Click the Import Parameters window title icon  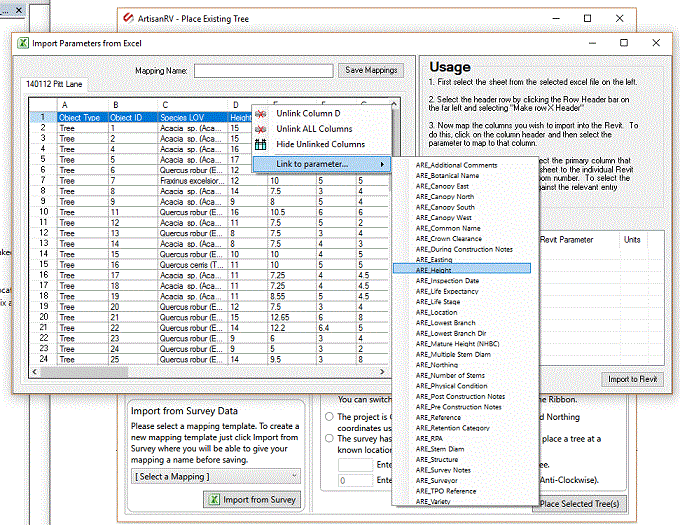(22, 44)
